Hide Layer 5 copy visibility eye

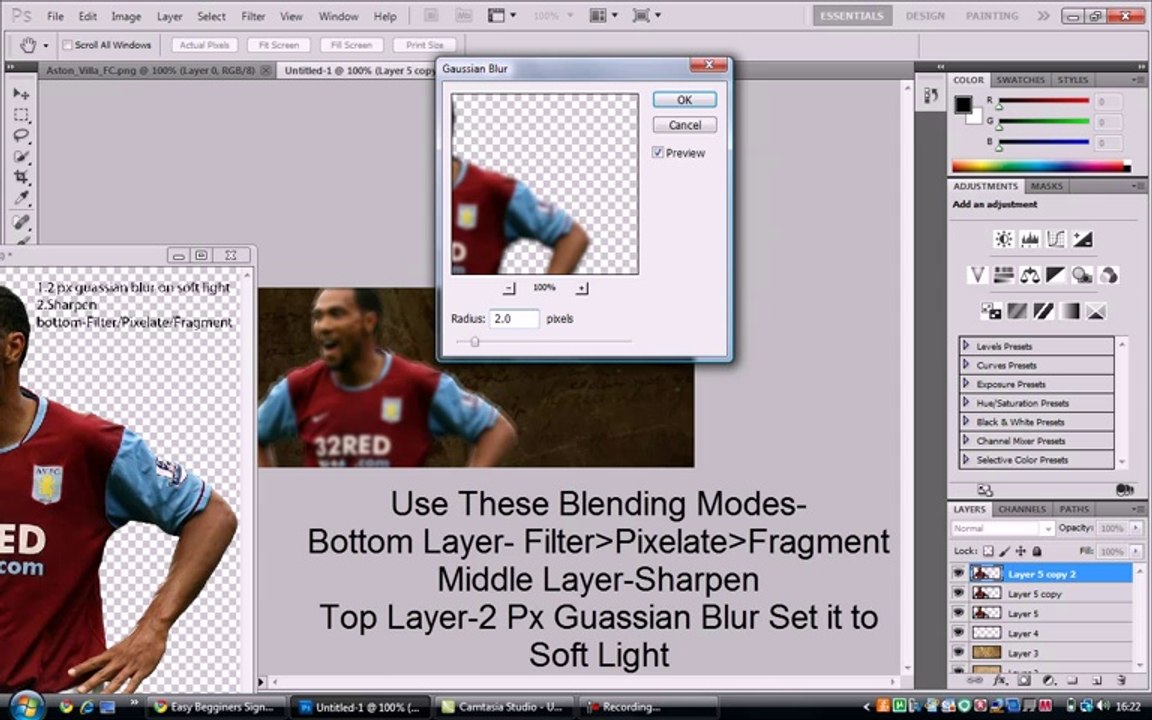pyautogui.click(x=958, y=593)
